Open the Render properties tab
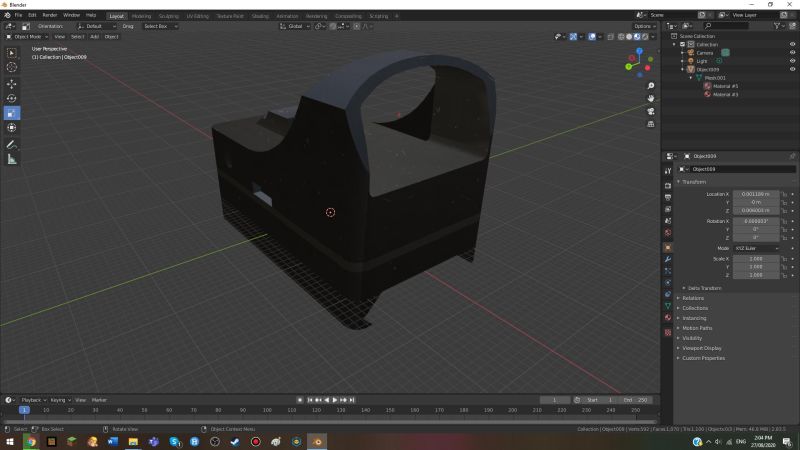 coord(668,186)
